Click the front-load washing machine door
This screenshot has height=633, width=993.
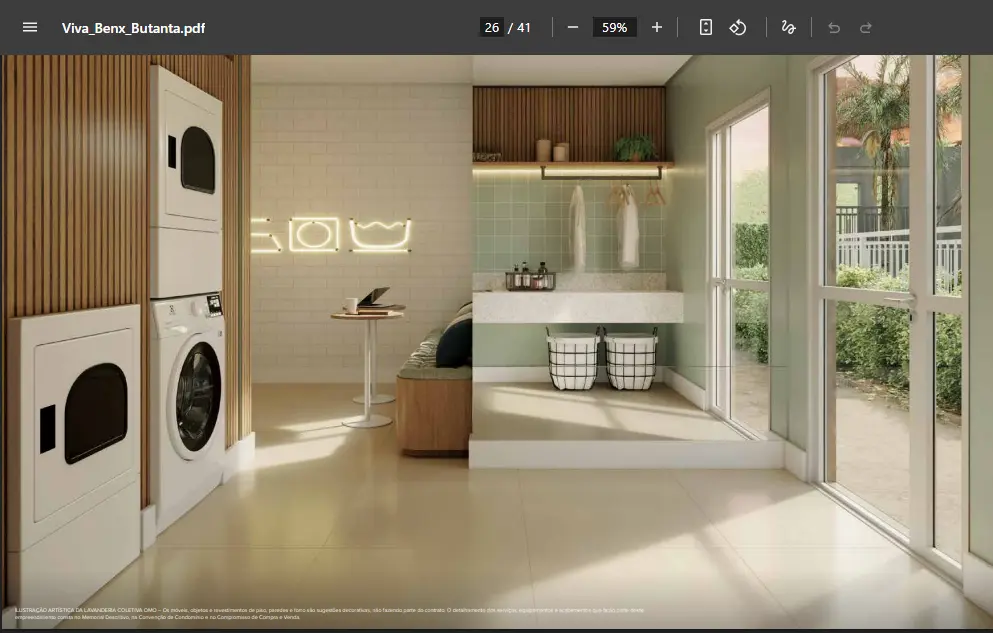(196, 387)
